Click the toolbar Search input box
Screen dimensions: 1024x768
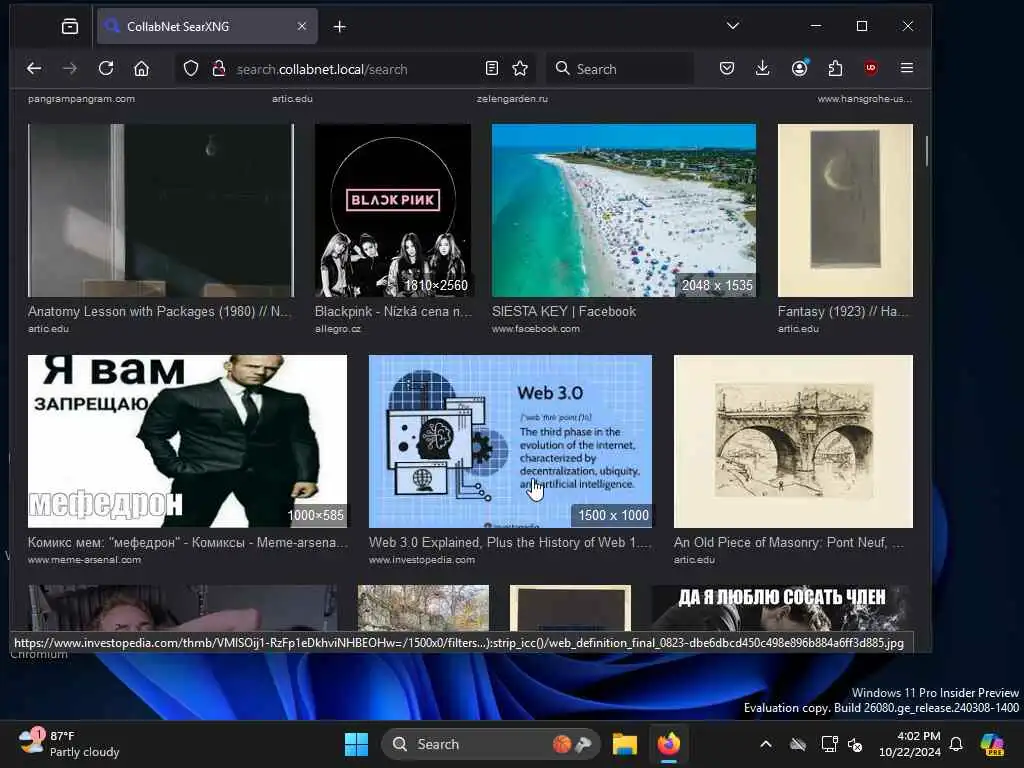click(620, 69)
